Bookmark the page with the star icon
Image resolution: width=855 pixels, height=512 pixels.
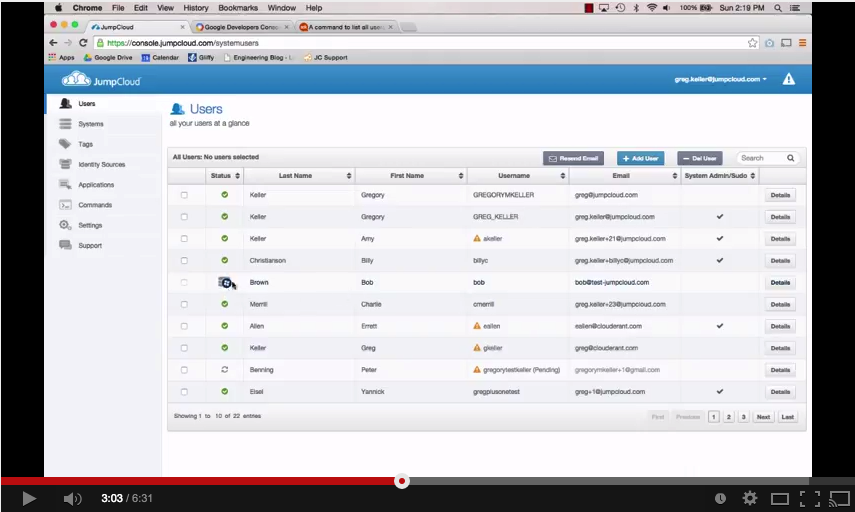(752, 43)
